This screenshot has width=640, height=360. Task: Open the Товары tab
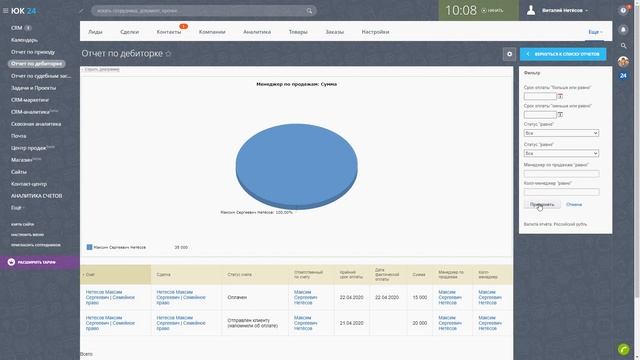(298, 32)
